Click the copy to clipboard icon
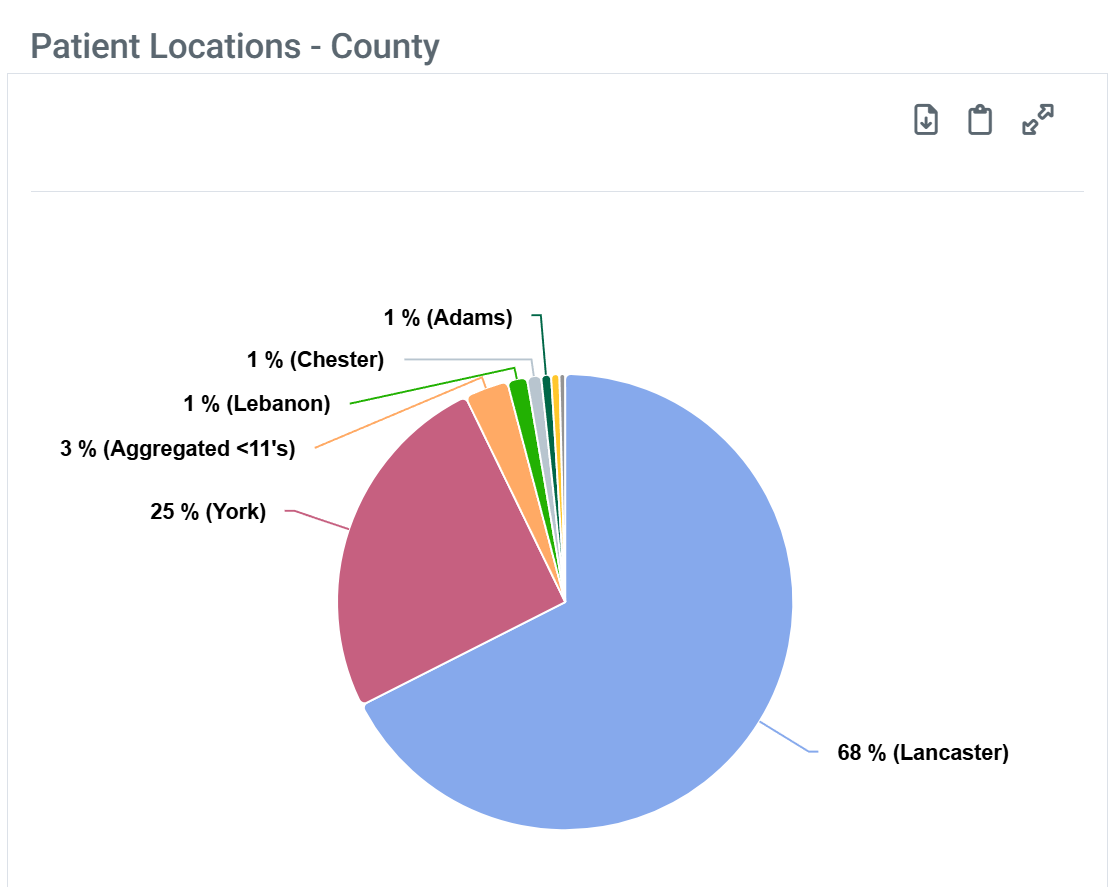 pos(980,120)
